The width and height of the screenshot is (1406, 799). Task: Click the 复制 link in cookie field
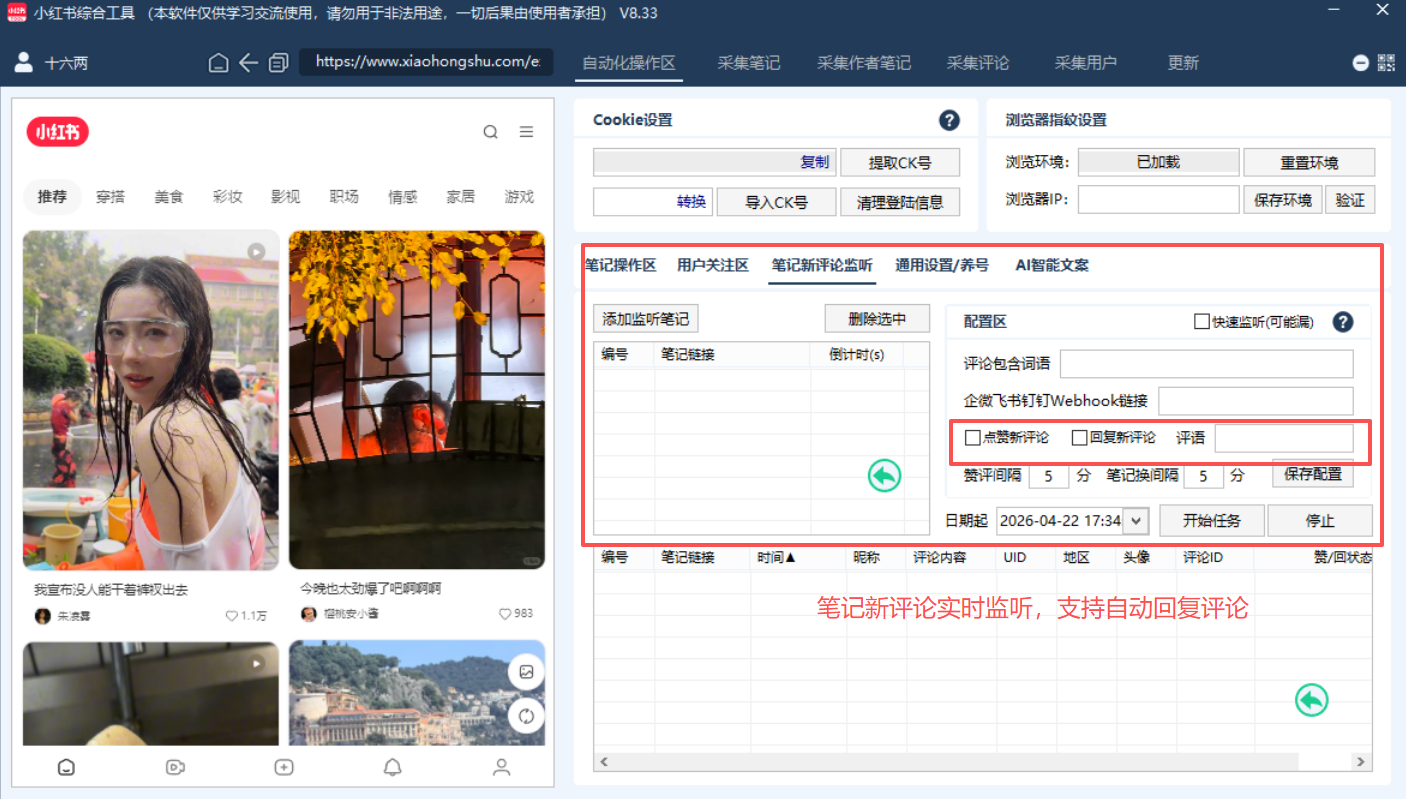(x=815, y=162)
